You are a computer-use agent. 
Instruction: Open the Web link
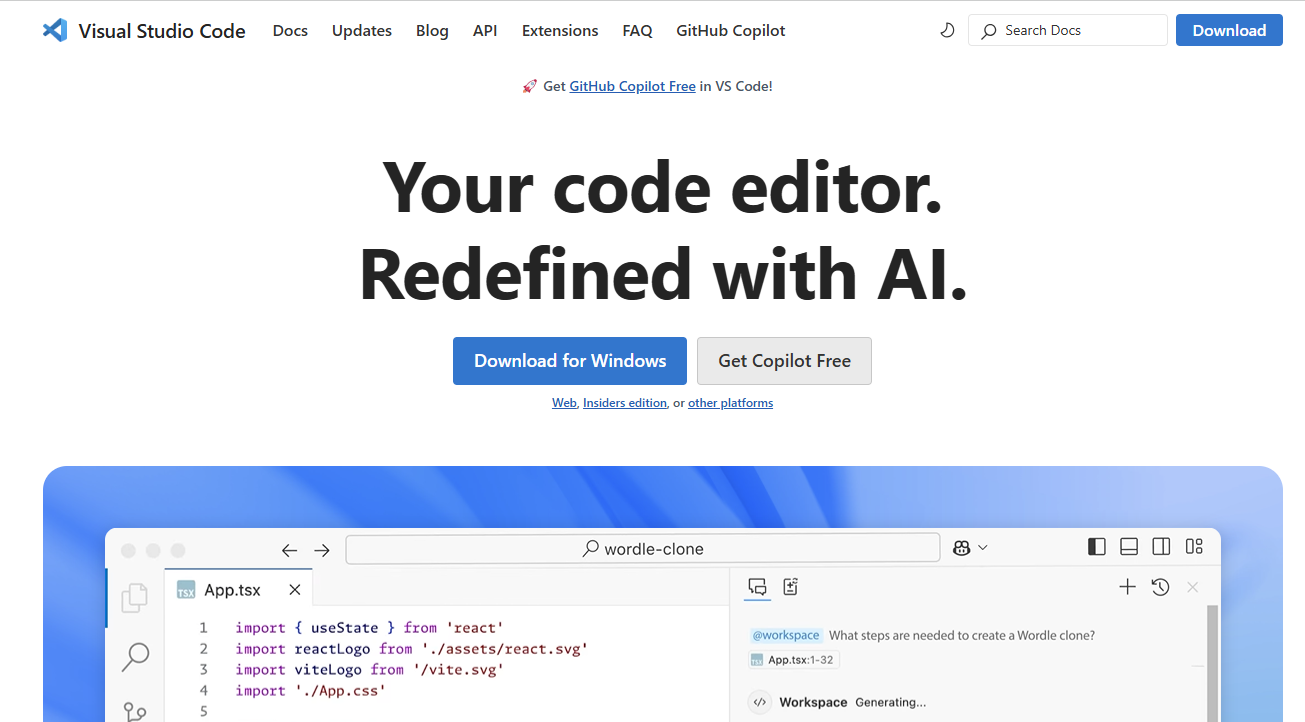coord(564,403)
